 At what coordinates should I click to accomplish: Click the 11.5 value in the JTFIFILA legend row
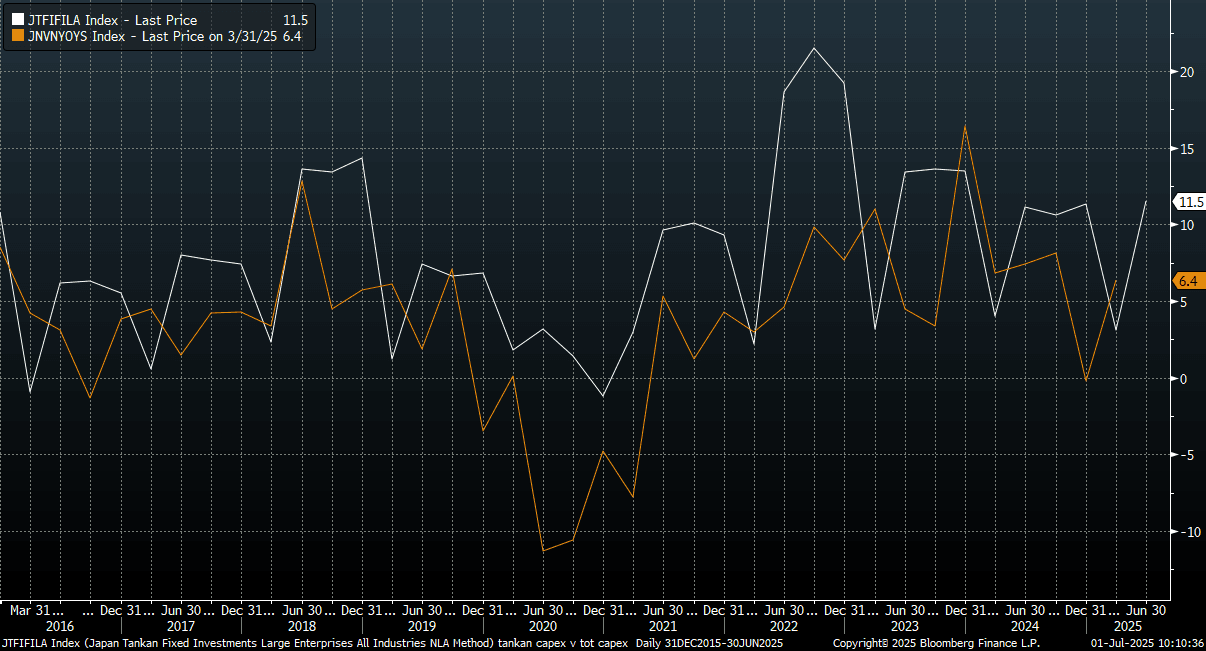pyautogui.click(x=296, y=20)
